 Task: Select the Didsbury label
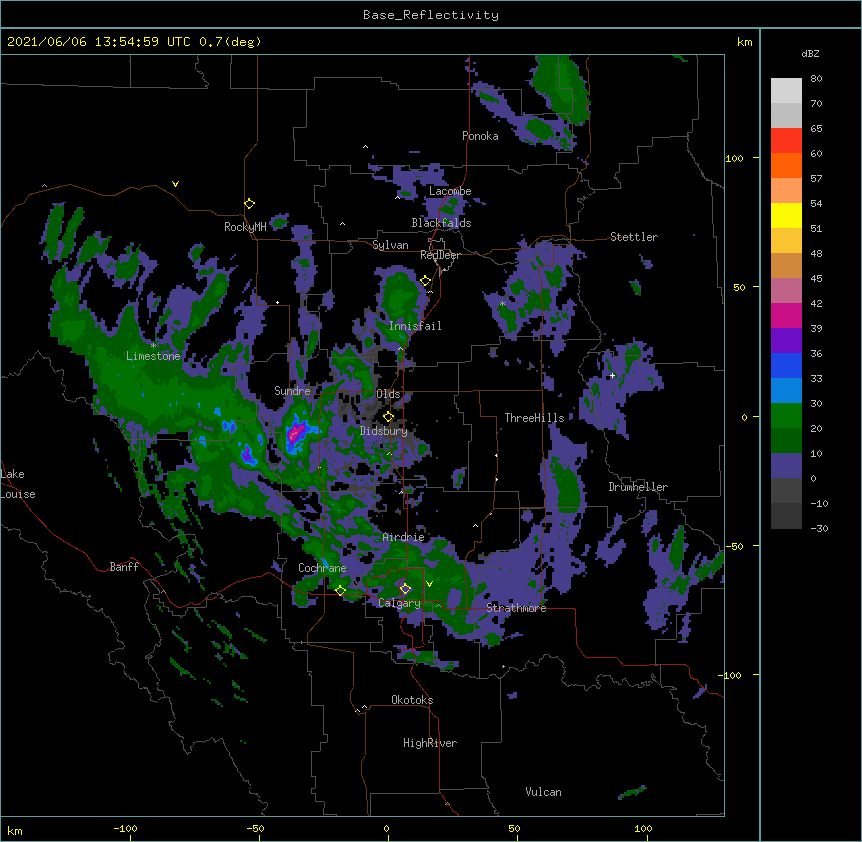384,431
